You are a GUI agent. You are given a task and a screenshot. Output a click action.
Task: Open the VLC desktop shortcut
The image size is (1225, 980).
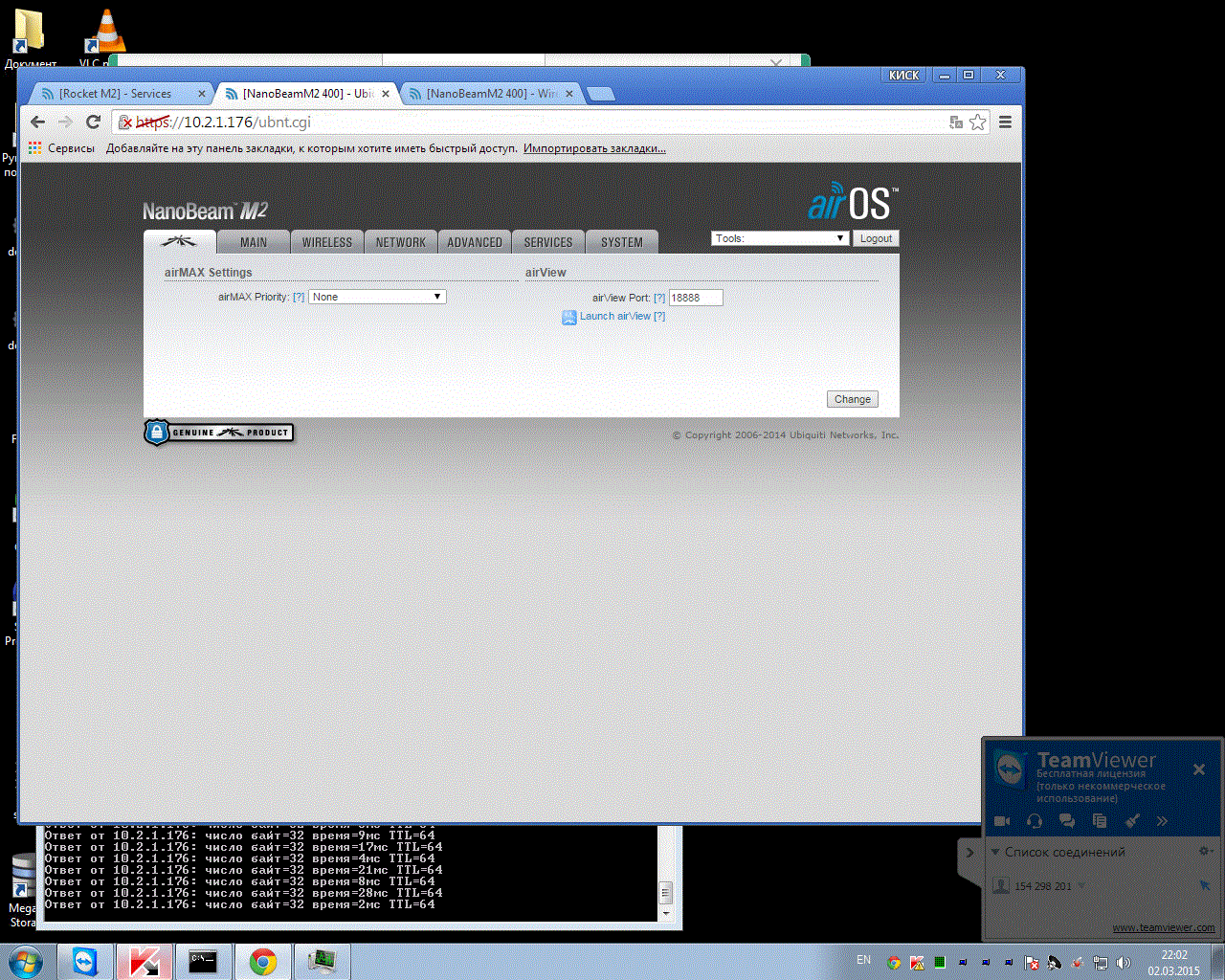[104, 38]
